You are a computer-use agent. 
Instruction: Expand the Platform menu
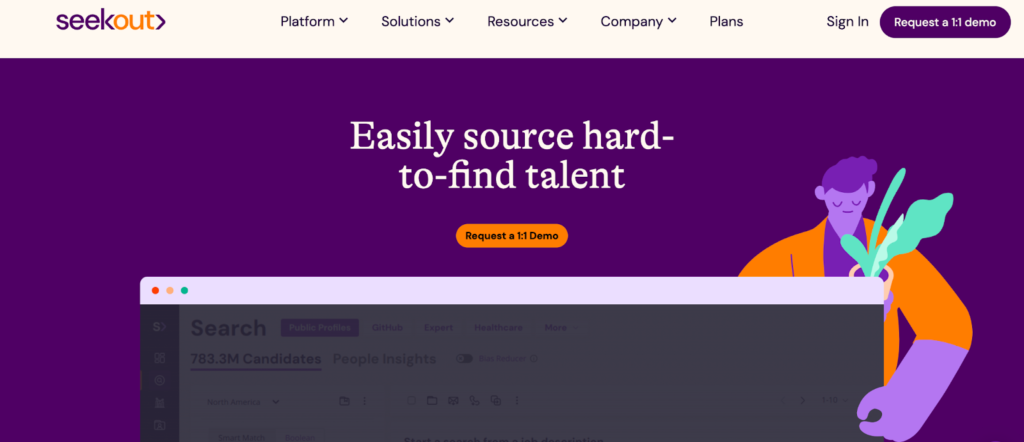point(314,21)
